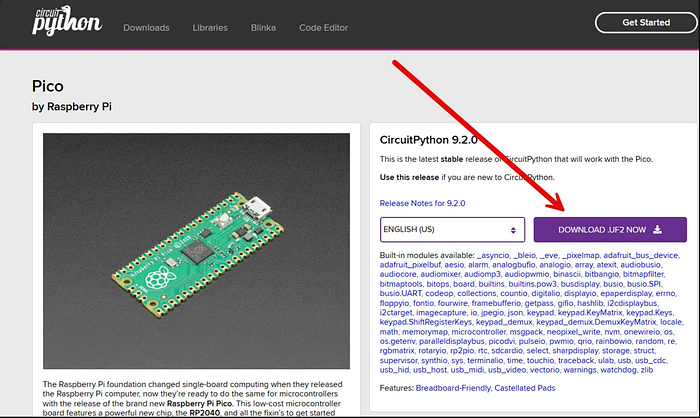The width and height of the screenshot is (700, 418).
Task: Open Release Notes for 9.2.0
Action: click(x=422, y=203)
